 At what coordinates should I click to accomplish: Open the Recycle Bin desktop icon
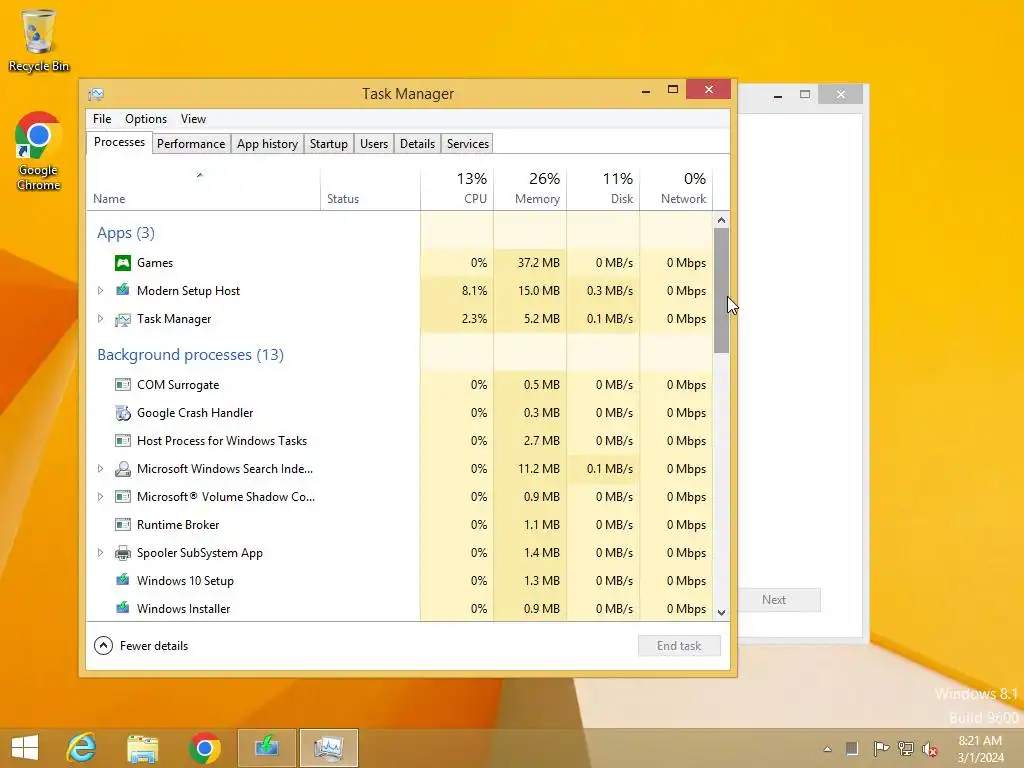pos(39,41)
